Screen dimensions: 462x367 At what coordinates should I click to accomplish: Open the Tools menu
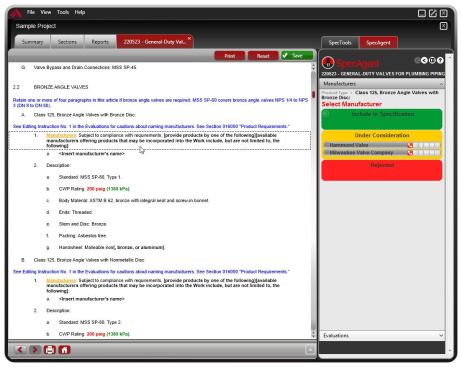tap(63, 12)
